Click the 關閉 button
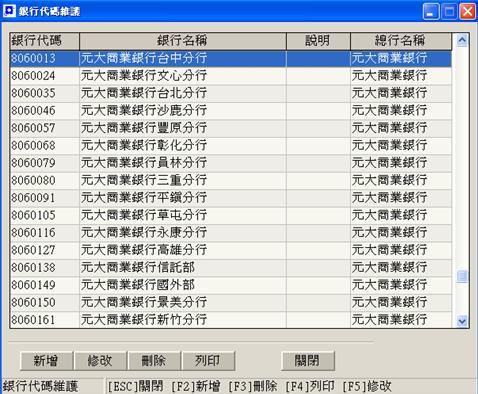Image resolution: width=478 pixels, height=394 pixels. pos(308,361)
